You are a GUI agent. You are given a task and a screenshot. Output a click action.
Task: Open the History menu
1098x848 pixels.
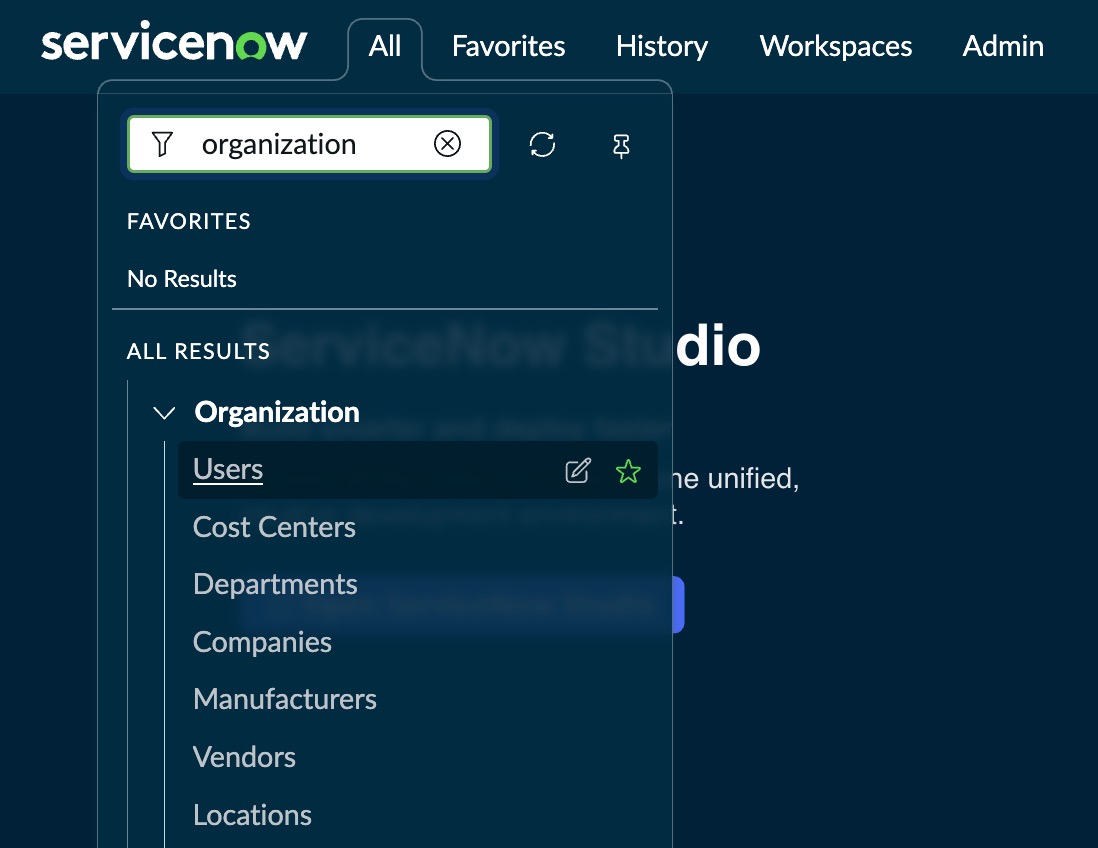(x=662, y=46)
